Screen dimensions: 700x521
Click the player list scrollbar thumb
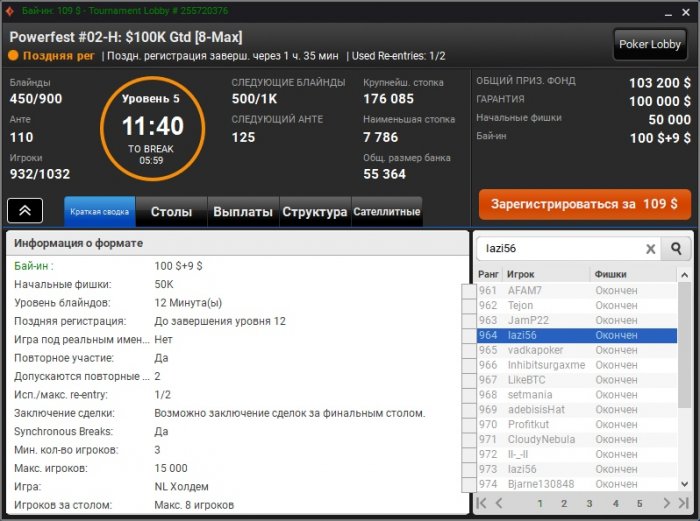[684, 345]
